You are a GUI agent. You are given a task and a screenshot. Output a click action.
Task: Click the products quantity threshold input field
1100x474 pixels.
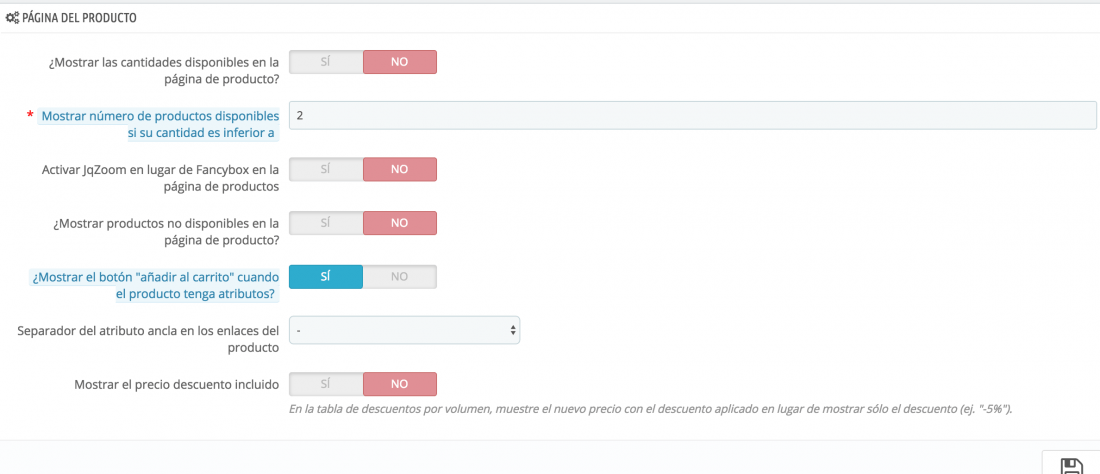click(692, 116)
